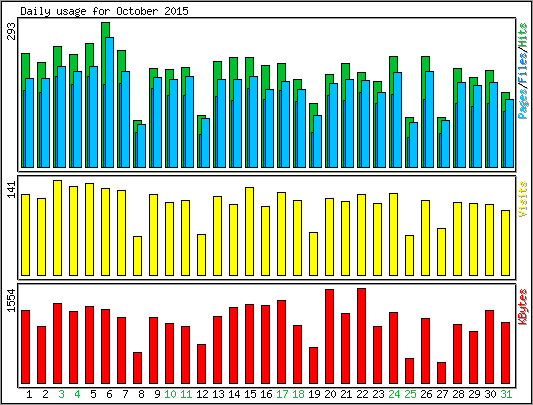Click the red KBytes bar for day 1
533x405 pixels.
(25, 347)
